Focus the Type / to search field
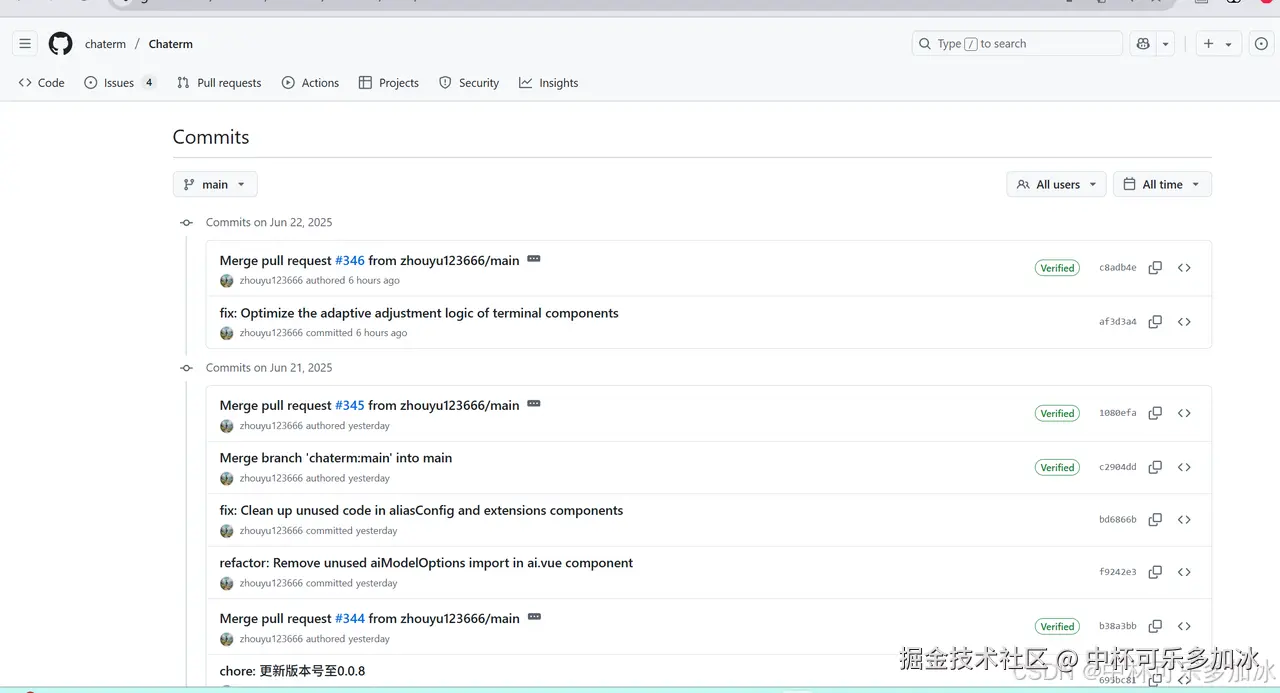The height and width of the screenshot is (693, 1280). (x=1017, y=44)
